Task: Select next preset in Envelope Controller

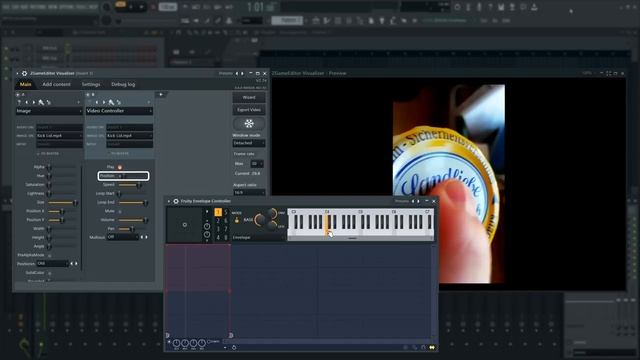Action: tap(418, 201)
